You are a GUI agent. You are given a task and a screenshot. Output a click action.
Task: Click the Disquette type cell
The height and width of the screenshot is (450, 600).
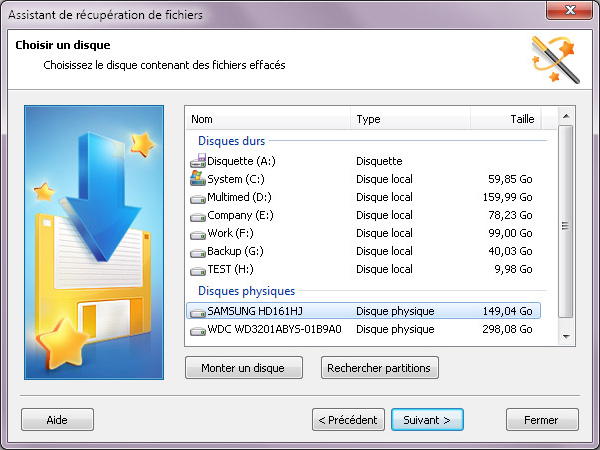click(379, 161)
